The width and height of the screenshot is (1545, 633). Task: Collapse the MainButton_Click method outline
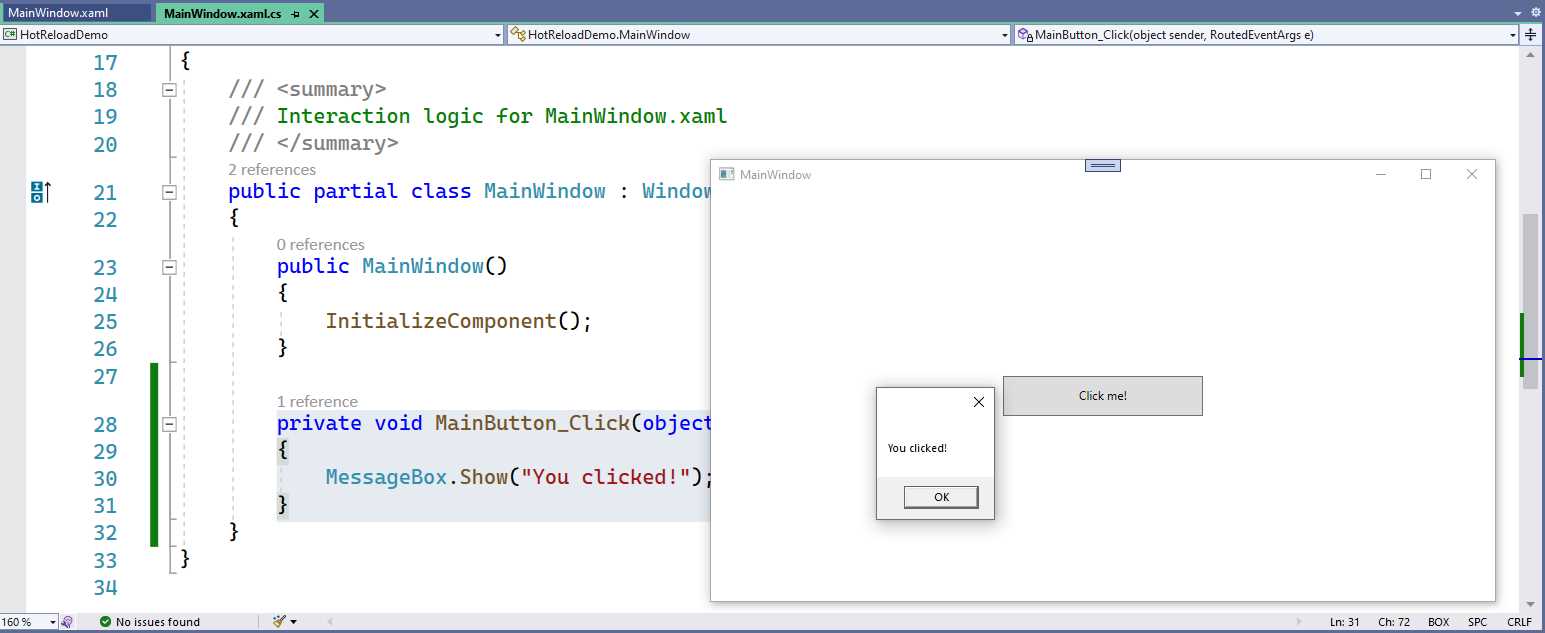170,424
